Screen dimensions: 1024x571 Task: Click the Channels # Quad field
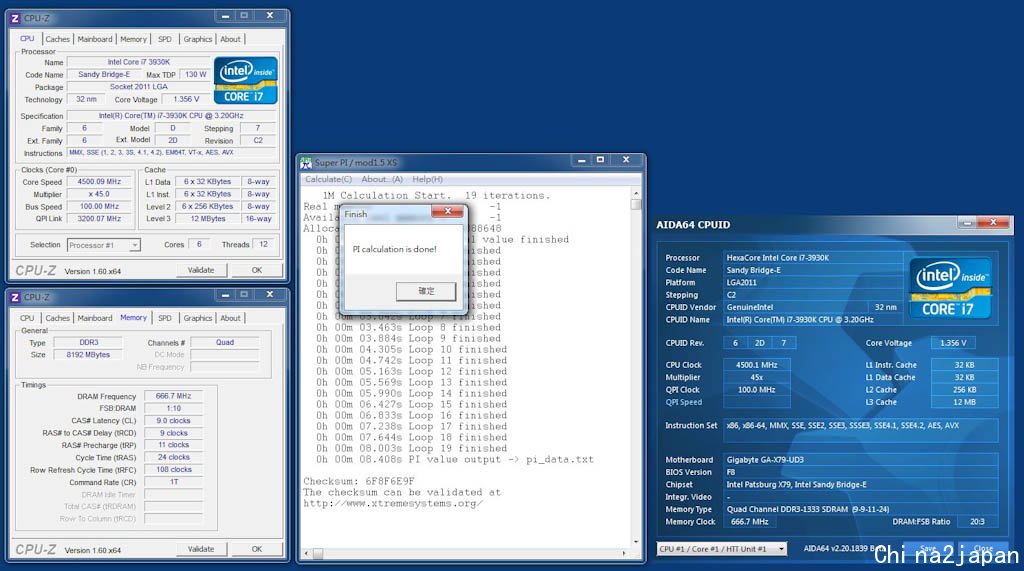[225, 342]
